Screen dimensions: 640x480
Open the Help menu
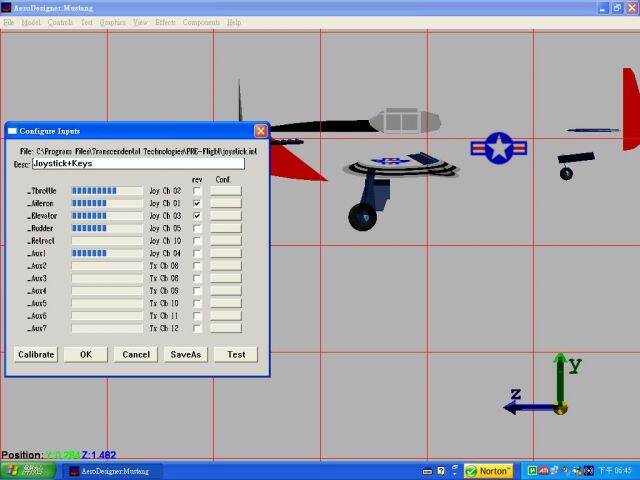(x=234, y=22)
